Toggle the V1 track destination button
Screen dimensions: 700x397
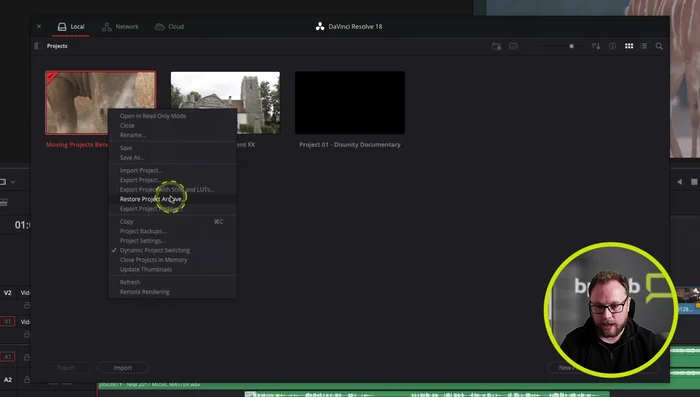click(7, 322)
